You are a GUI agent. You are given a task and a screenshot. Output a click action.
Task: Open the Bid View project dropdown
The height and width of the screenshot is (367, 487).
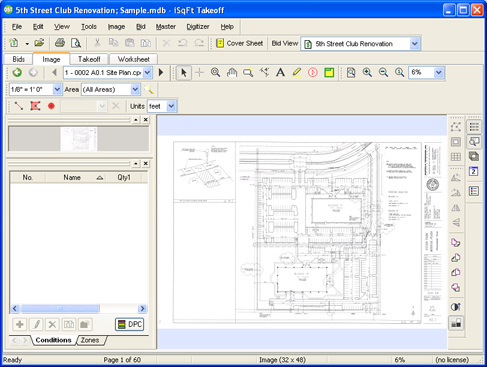point(361,44)
